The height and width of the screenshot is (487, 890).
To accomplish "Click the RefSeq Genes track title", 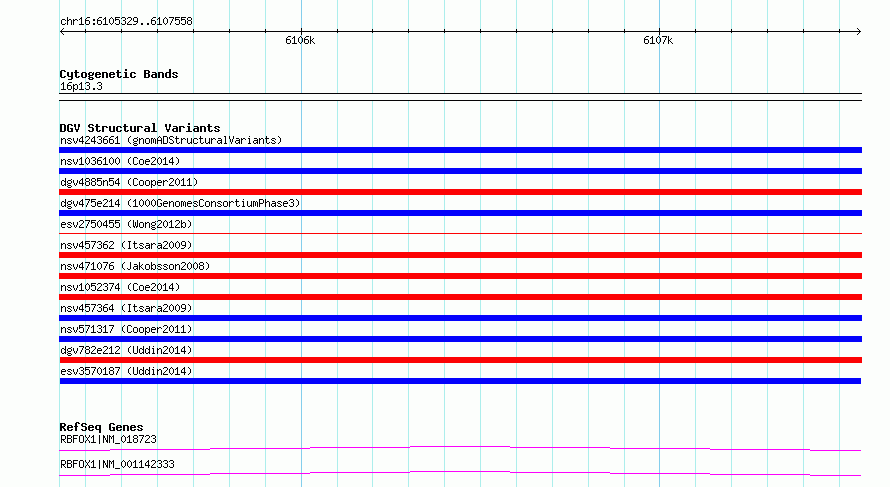I will [101, 427].
